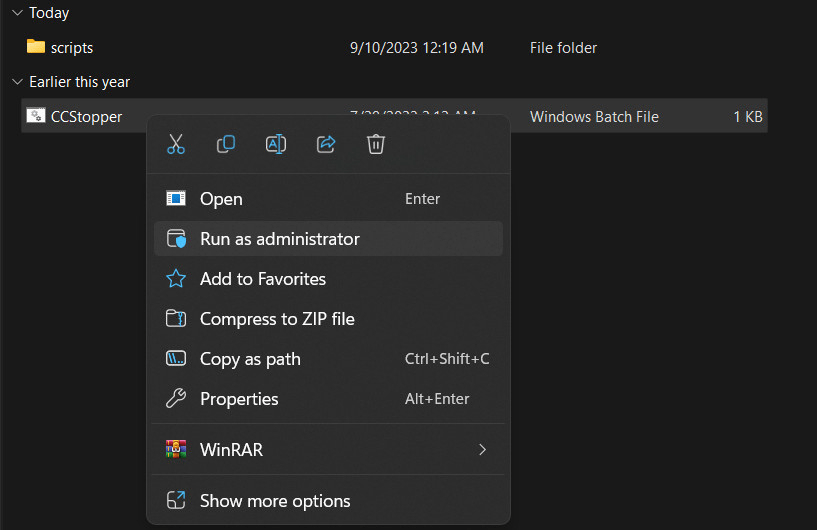Collapse the Earlier this year group
This screenshot has width=817, height=530.
pyautogui.click(x=16, y=82)
